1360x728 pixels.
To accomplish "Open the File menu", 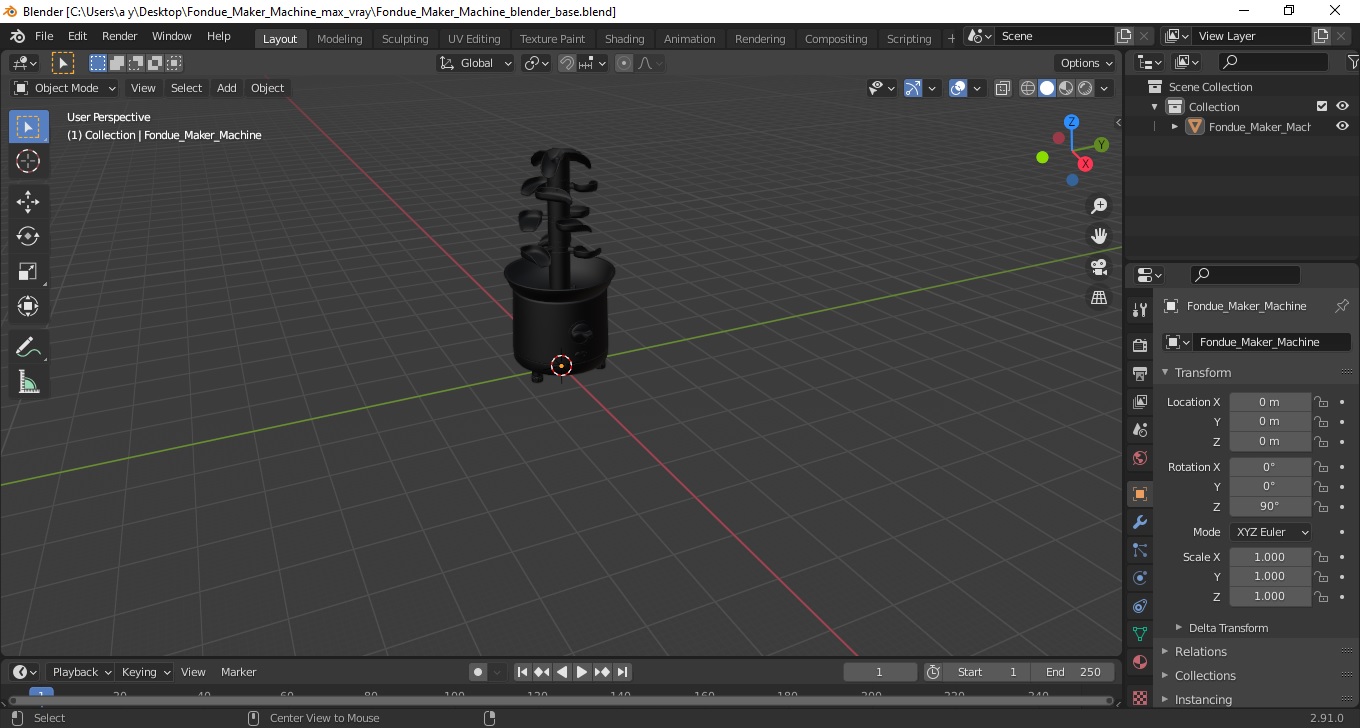I will 44,36.
